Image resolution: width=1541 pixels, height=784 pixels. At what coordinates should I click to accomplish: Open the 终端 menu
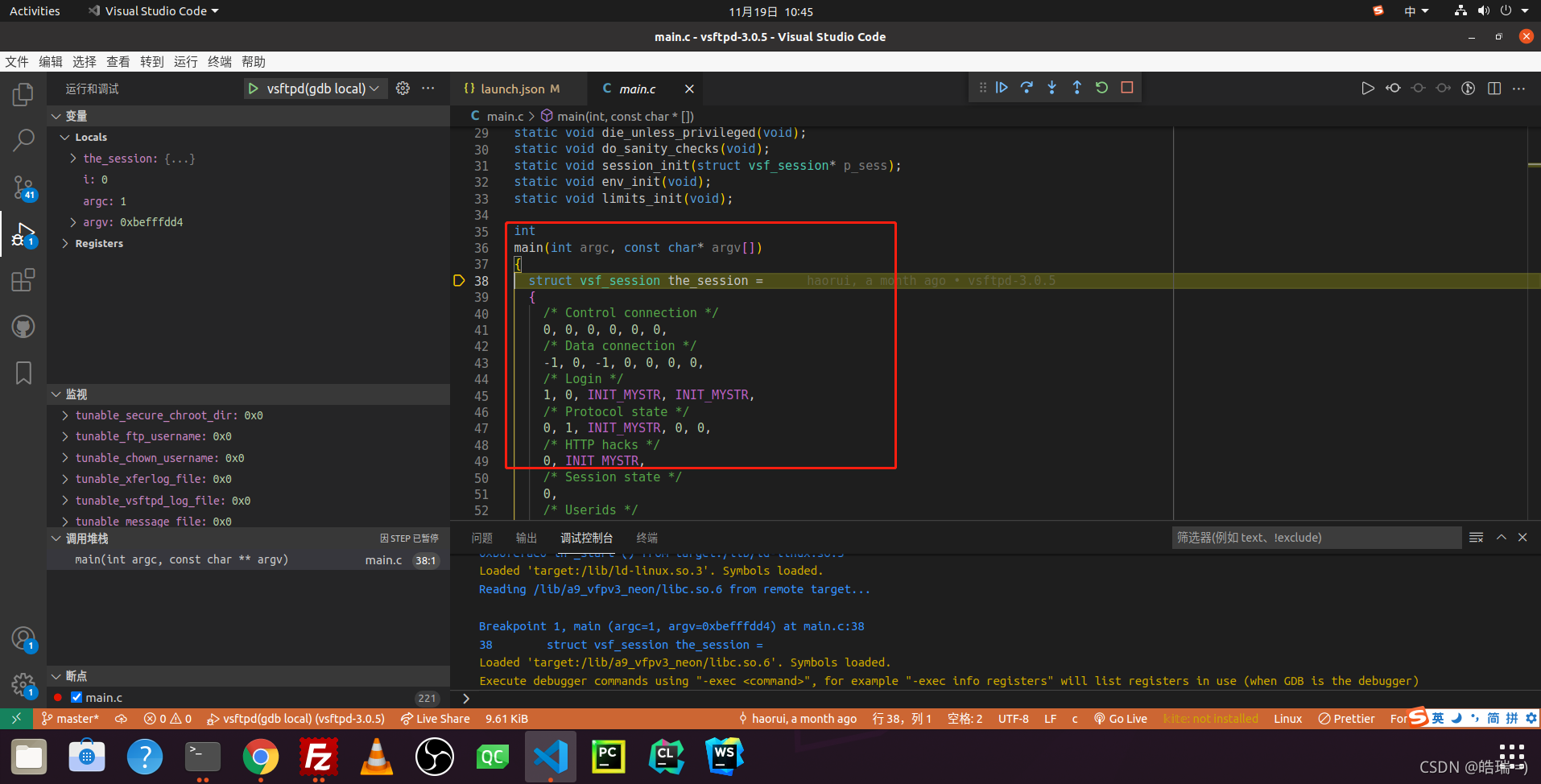220,62
